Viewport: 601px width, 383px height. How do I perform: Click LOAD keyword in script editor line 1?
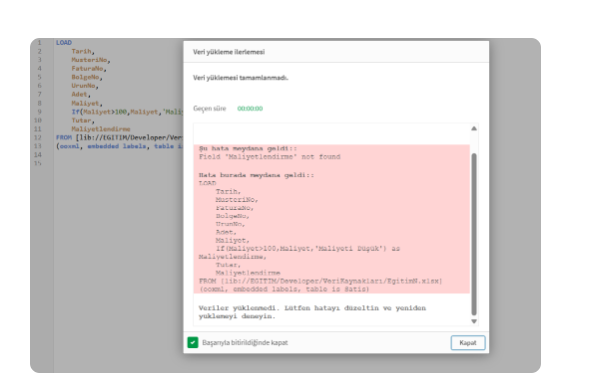pyautogui.click(x=64, y=43)
